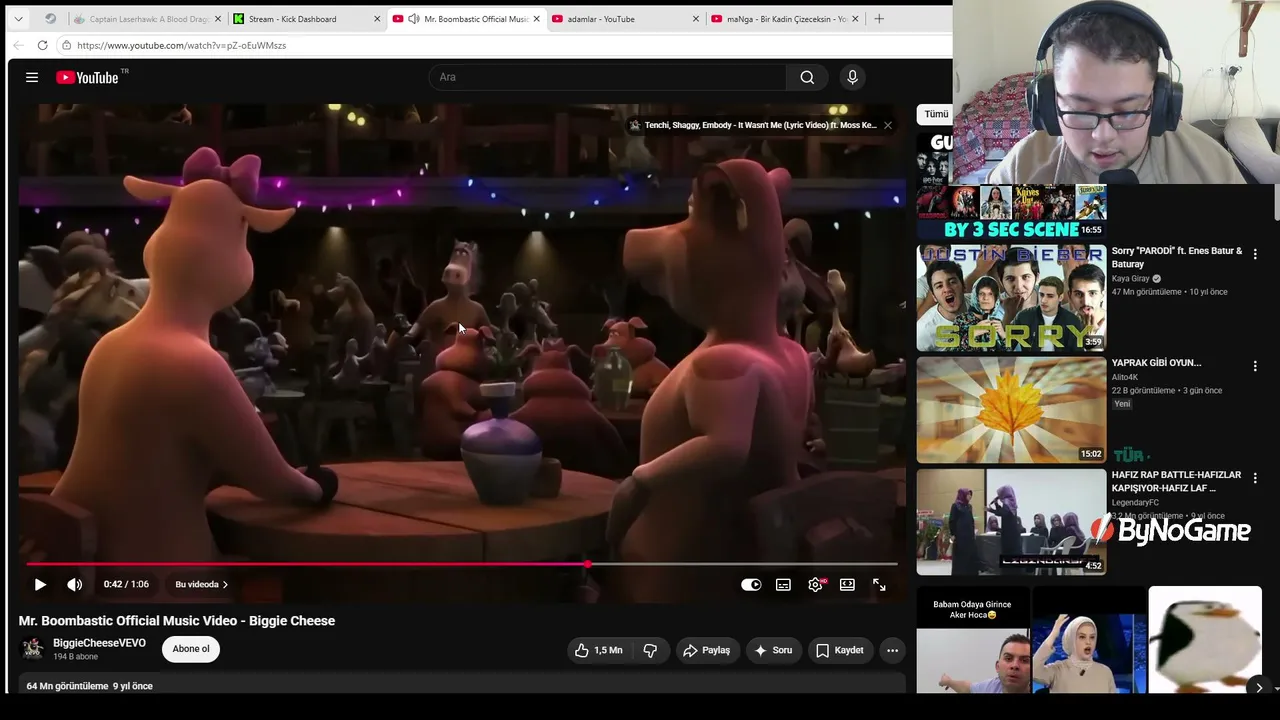Click the pinned tab next to the tab list

[50, 19]
